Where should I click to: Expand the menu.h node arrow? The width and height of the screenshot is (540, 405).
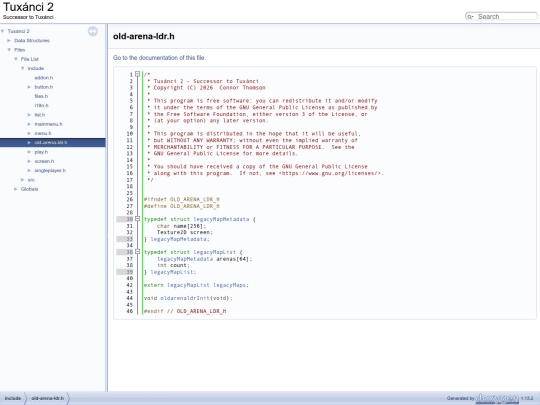tap(29, 133)
